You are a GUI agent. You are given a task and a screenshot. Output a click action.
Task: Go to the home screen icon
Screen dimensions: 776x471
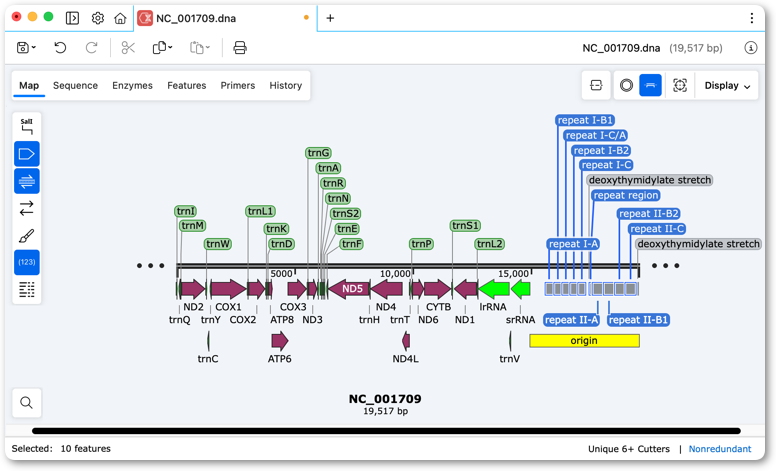[x=120, y=18]
